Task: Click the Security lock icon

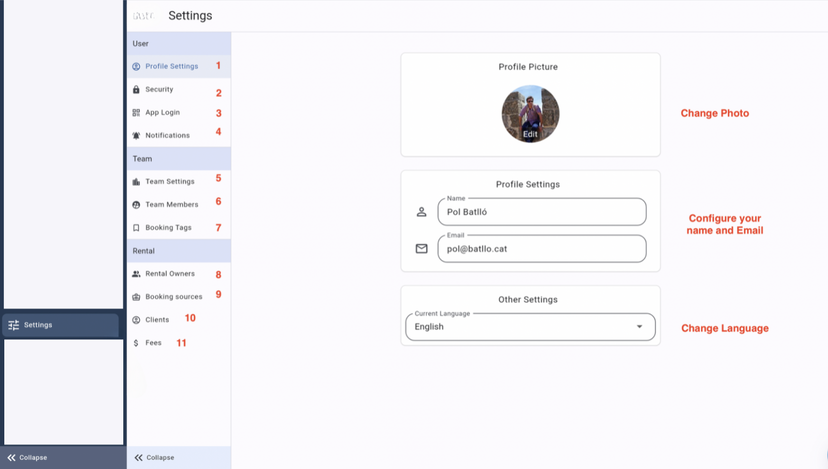Action: pos(136,90)
